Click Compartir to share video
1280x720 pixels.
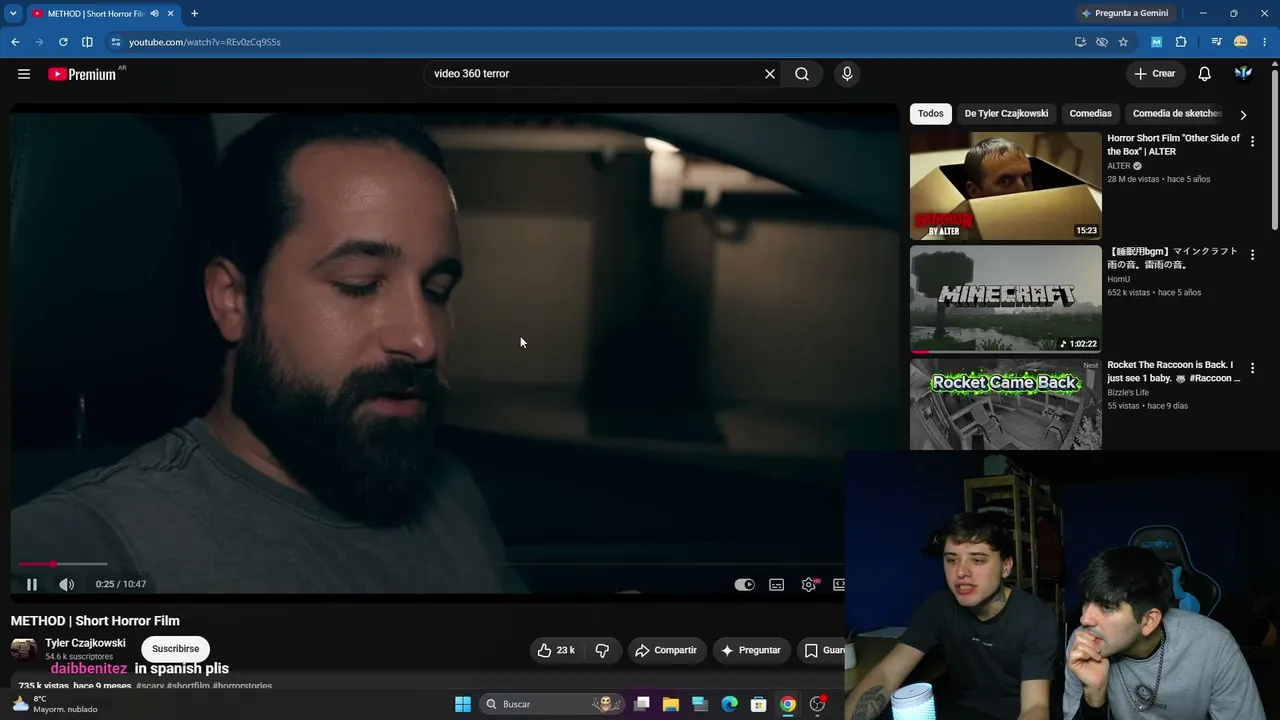coord(665,650)
